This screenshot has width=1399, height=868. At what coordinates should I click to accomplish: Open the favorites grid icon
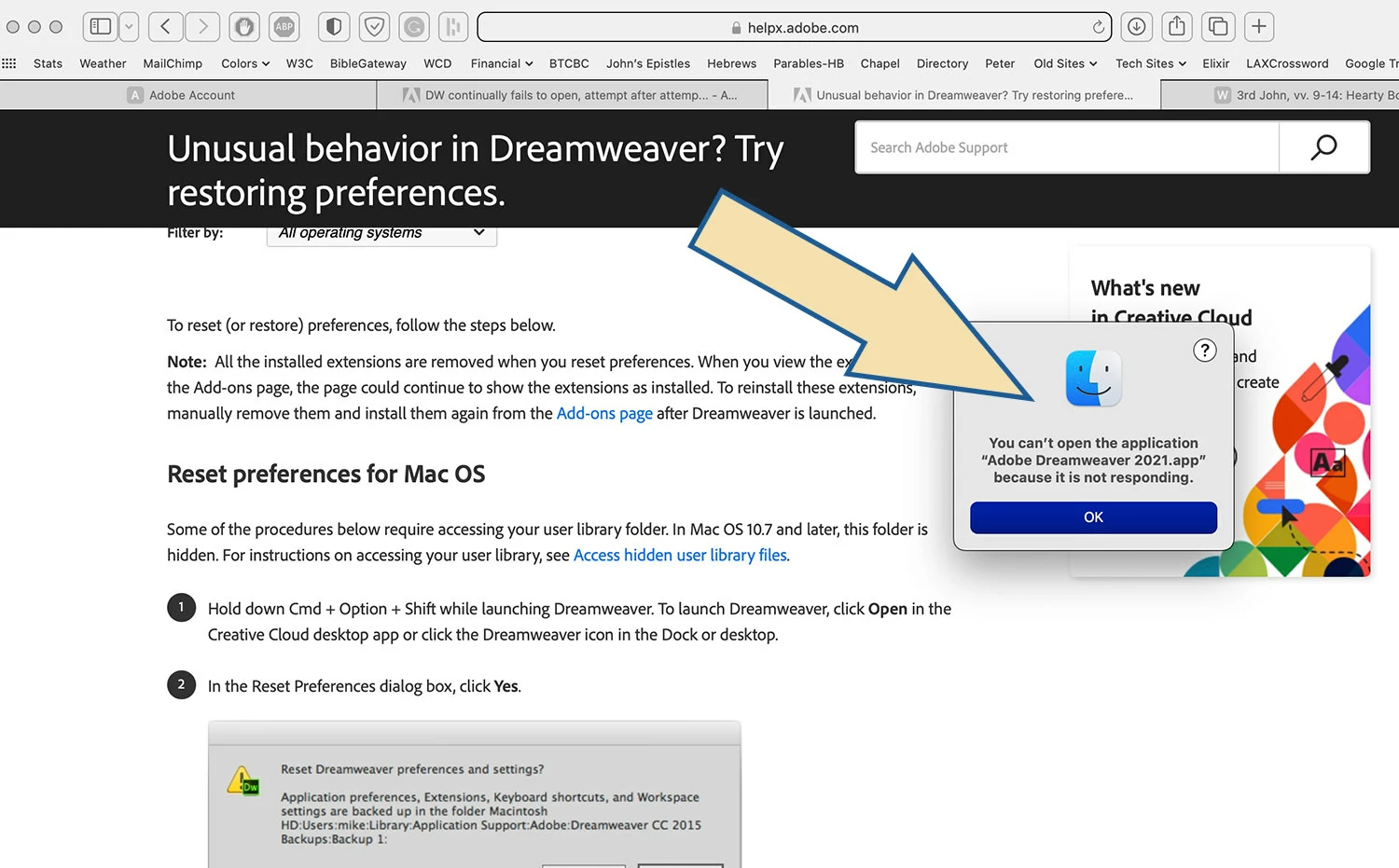point(9,63)
